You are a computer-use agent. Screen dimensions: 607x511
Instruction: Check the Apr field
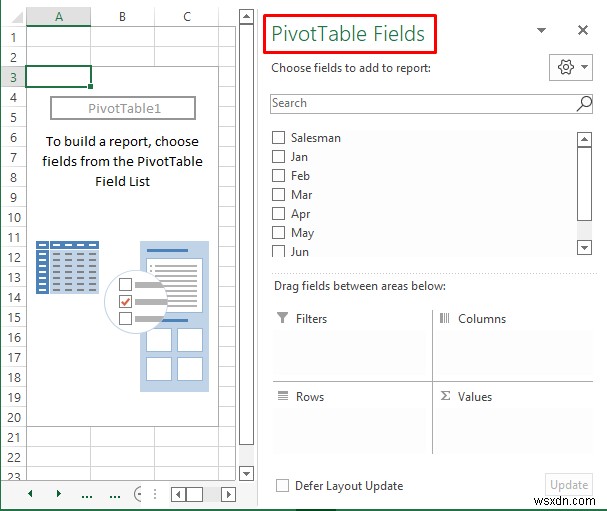coord(278,213)
